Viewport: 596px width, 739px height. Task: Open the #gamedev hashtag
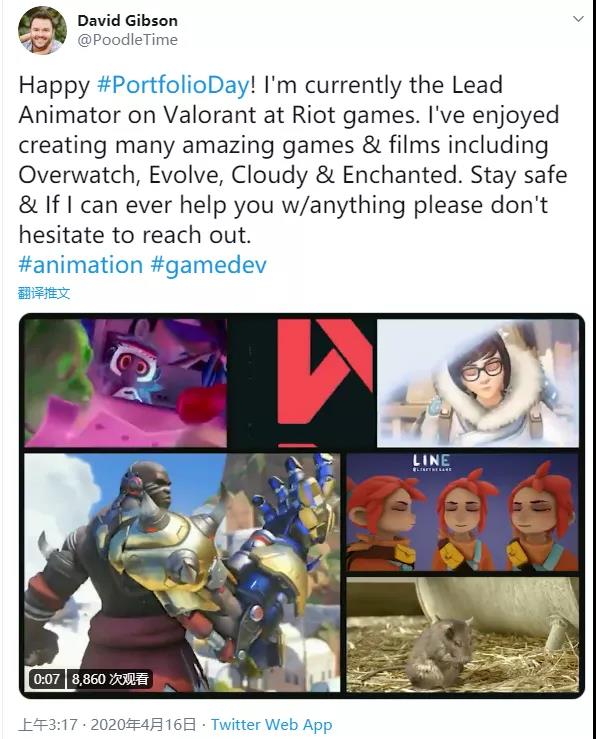(x=209, y=265)
